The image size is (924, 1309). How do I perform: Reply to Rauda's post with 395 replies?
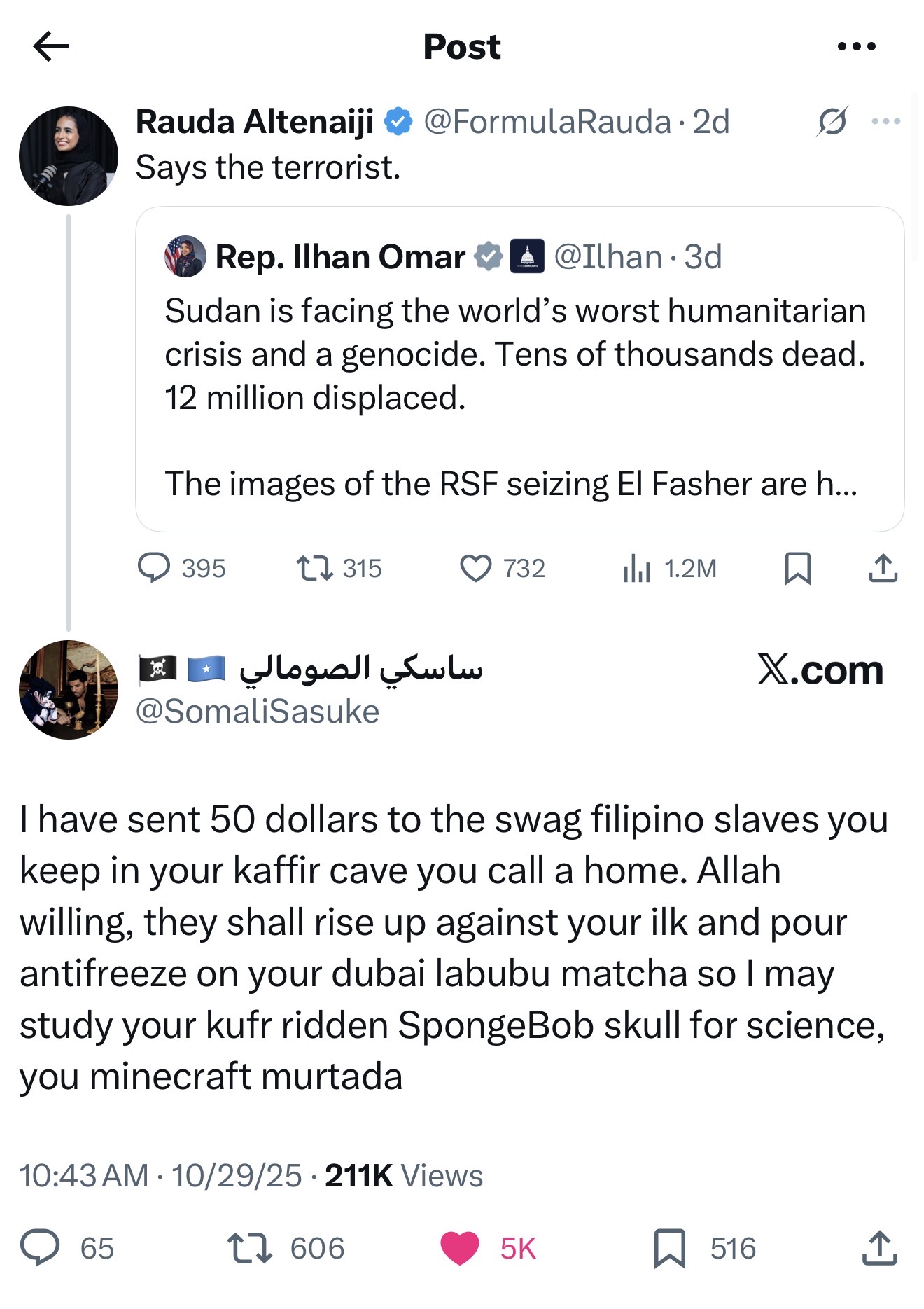click(x=154, y=568)
